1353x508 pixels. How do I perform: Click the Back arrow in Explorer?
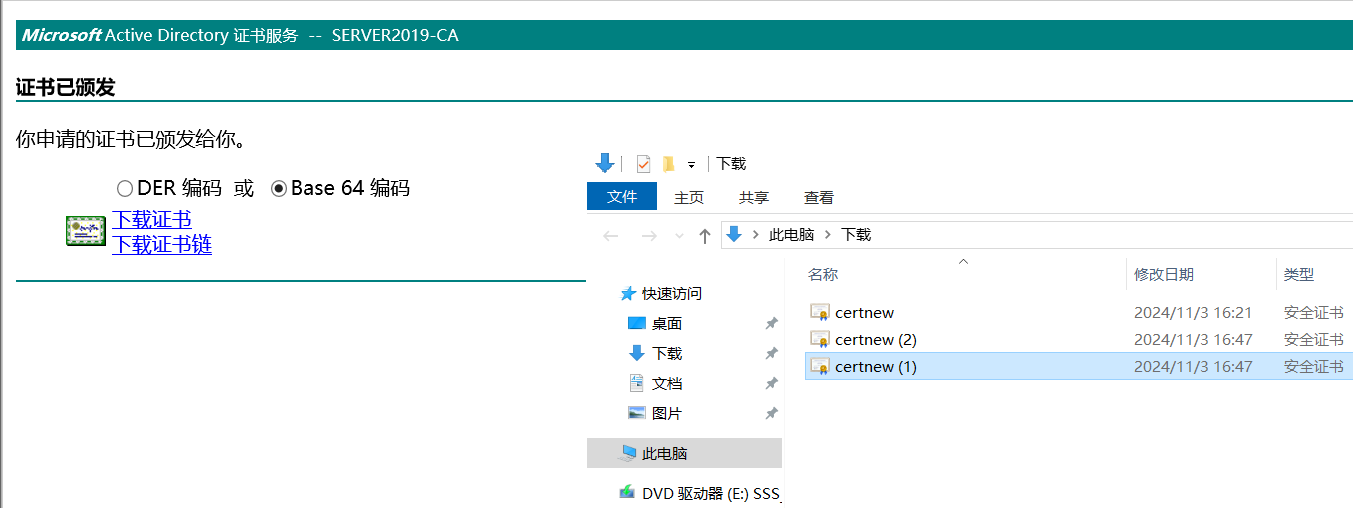coord(611,236)
